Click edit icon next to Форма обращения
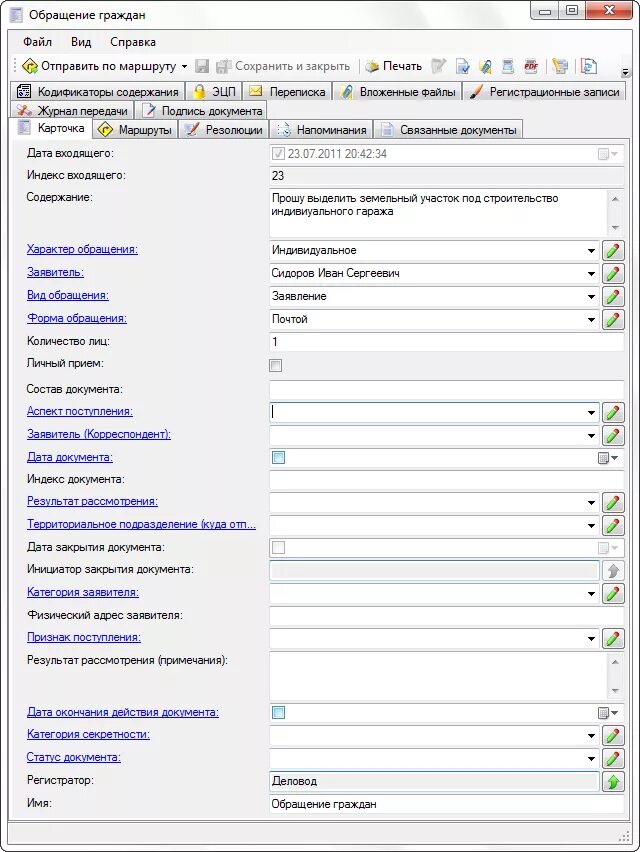The image size is (640, 852). [613, 320]
